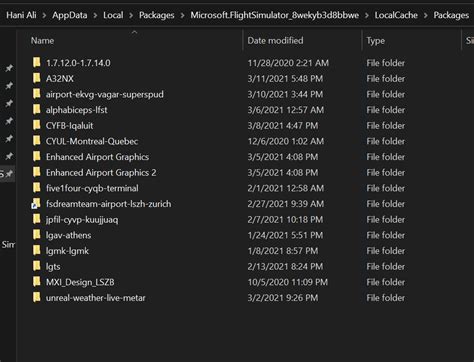Expand the chevron after Hani Ali breadcrumb
The image size is (474, 362).
(x=44, y=15)
